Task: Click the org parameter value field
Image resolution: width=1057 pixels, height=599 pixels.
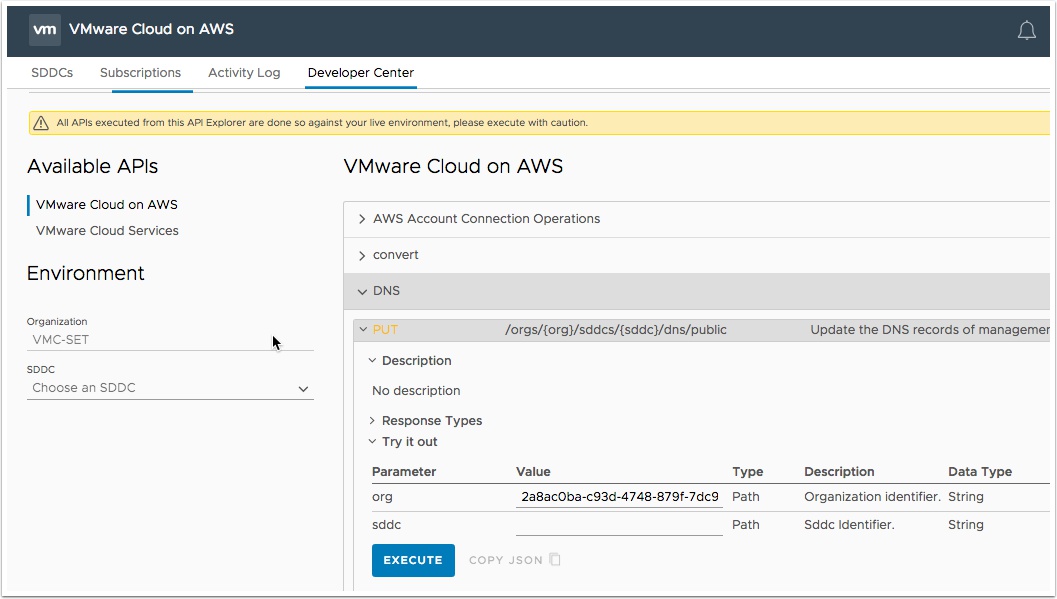Action: [619, 497]
